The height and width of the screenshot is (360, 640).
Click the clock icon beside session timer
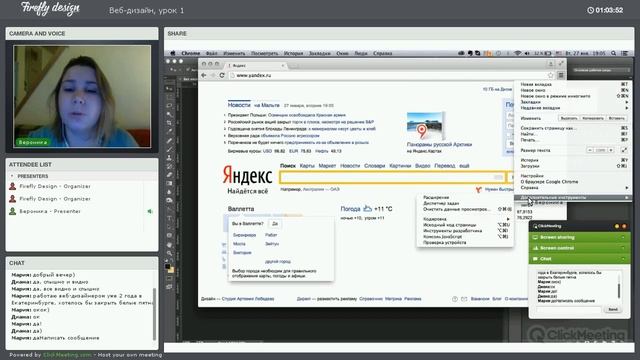click(590, 10)
